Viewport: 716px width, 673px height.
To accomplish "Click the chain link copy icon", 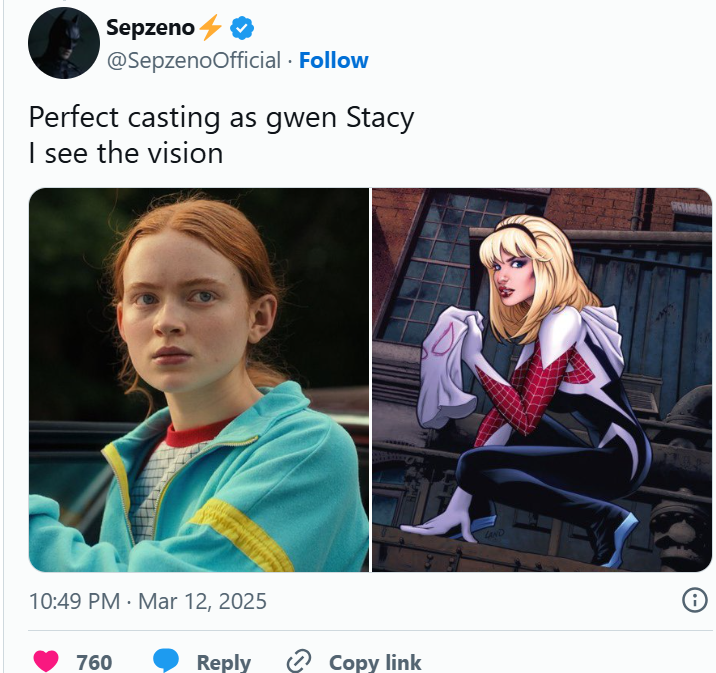I will (x=299, y=661).
